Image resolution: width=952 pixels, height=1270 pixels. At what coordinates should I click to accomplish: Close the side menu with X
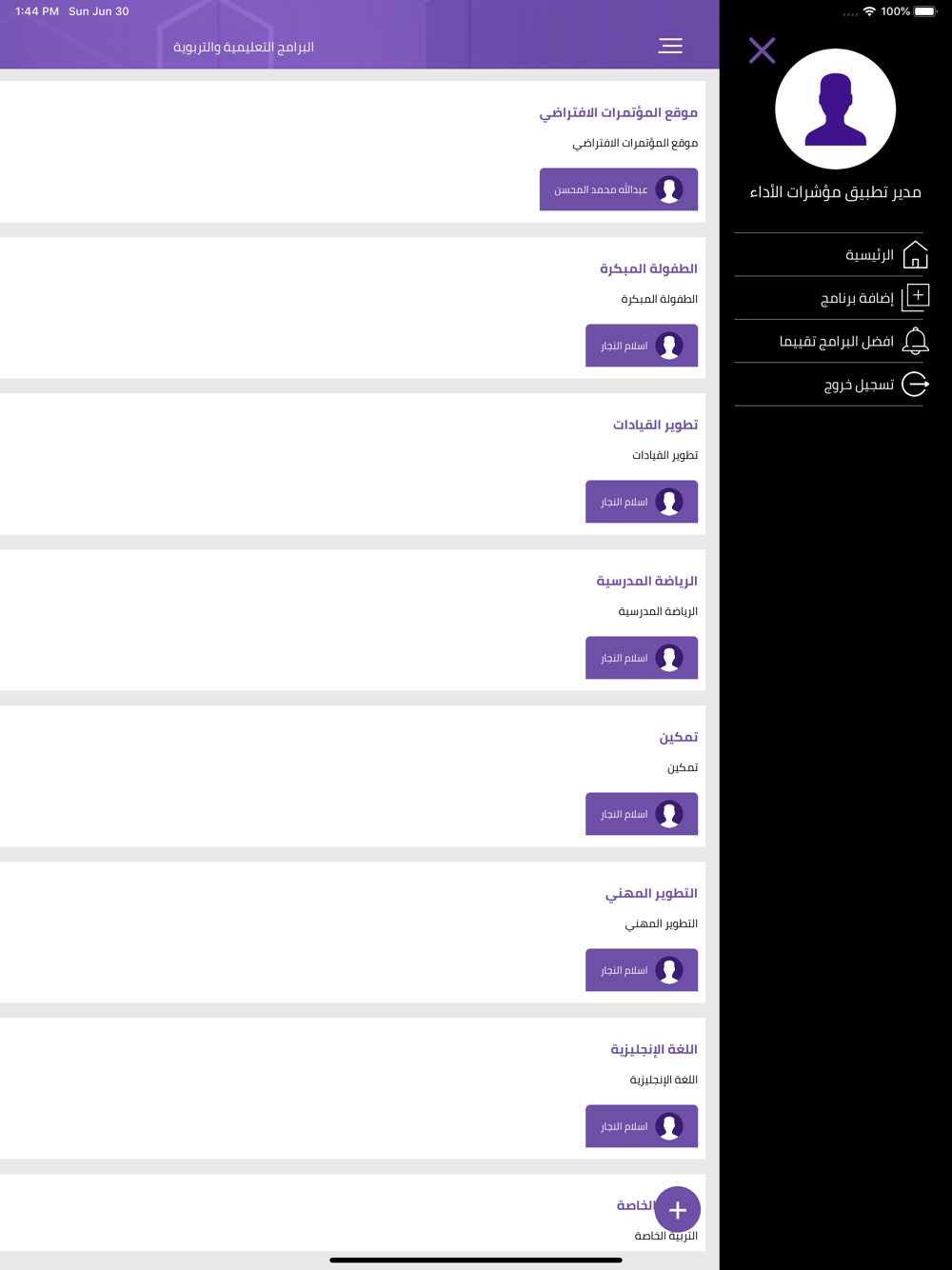point(762,50)
